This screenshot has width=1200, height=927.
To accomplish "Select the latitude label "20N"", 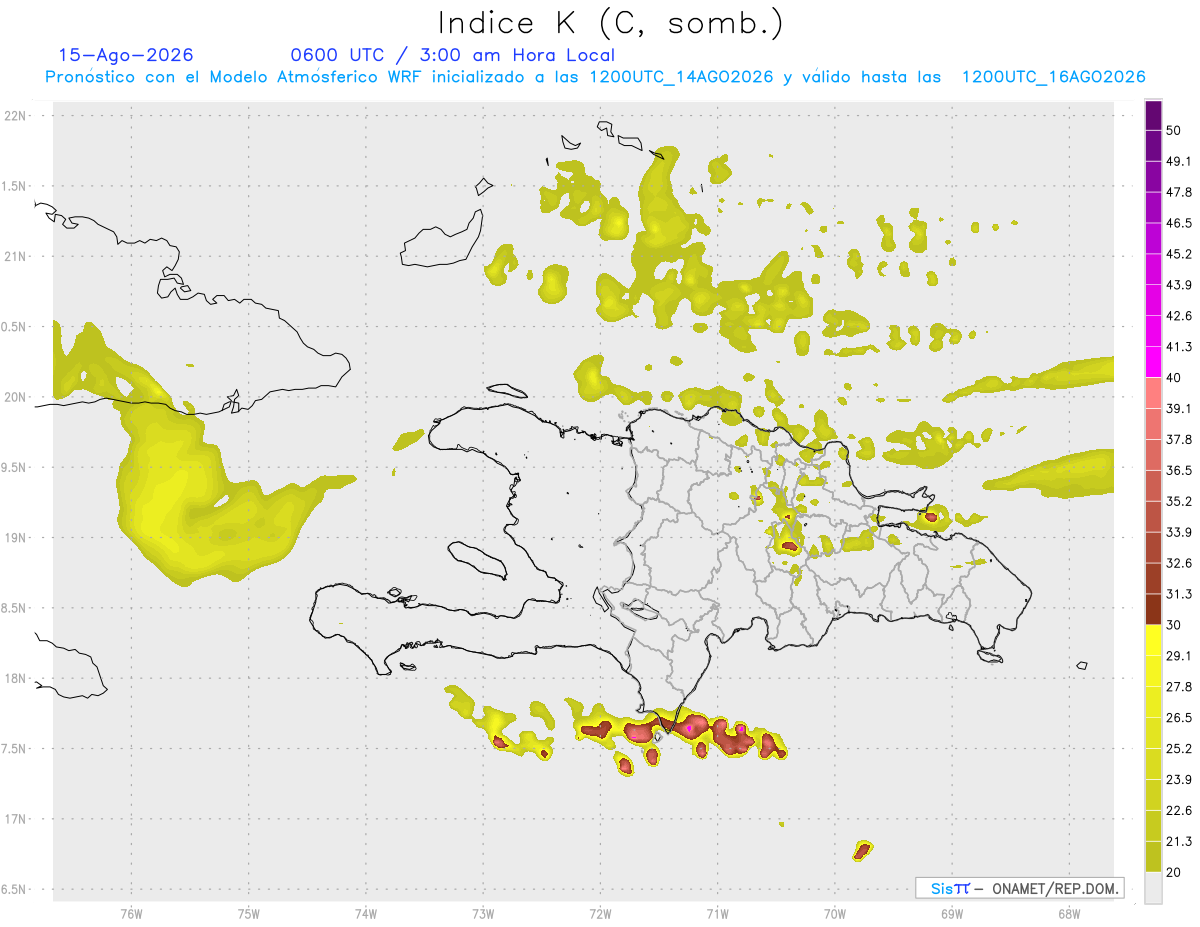I will click(15, 398).
